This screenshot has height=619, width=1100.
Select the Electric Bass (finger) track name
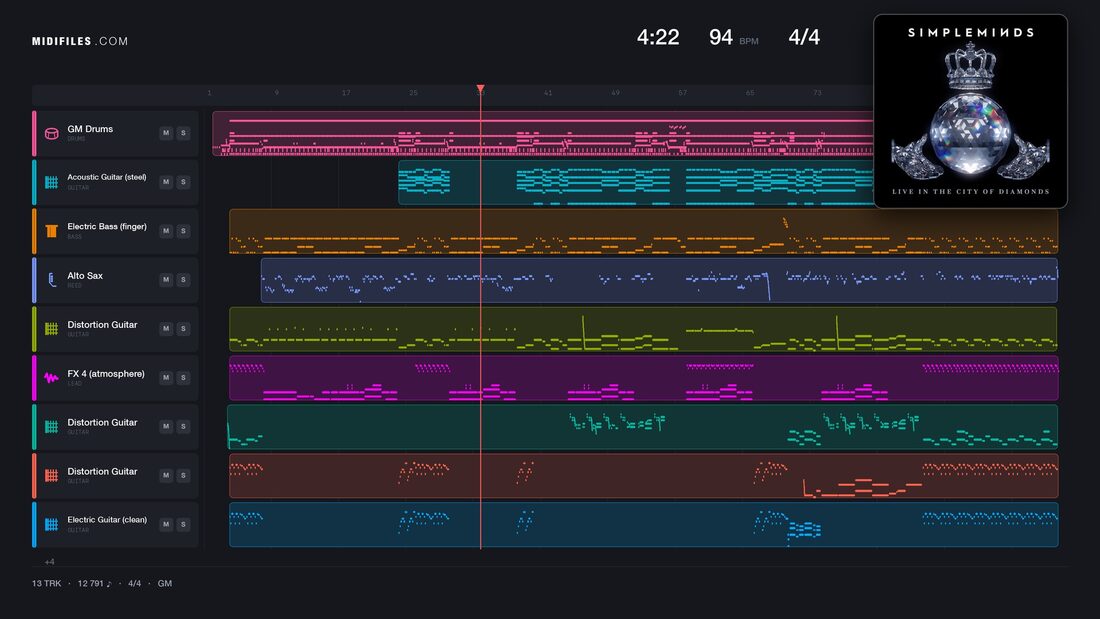coord(107,227)
